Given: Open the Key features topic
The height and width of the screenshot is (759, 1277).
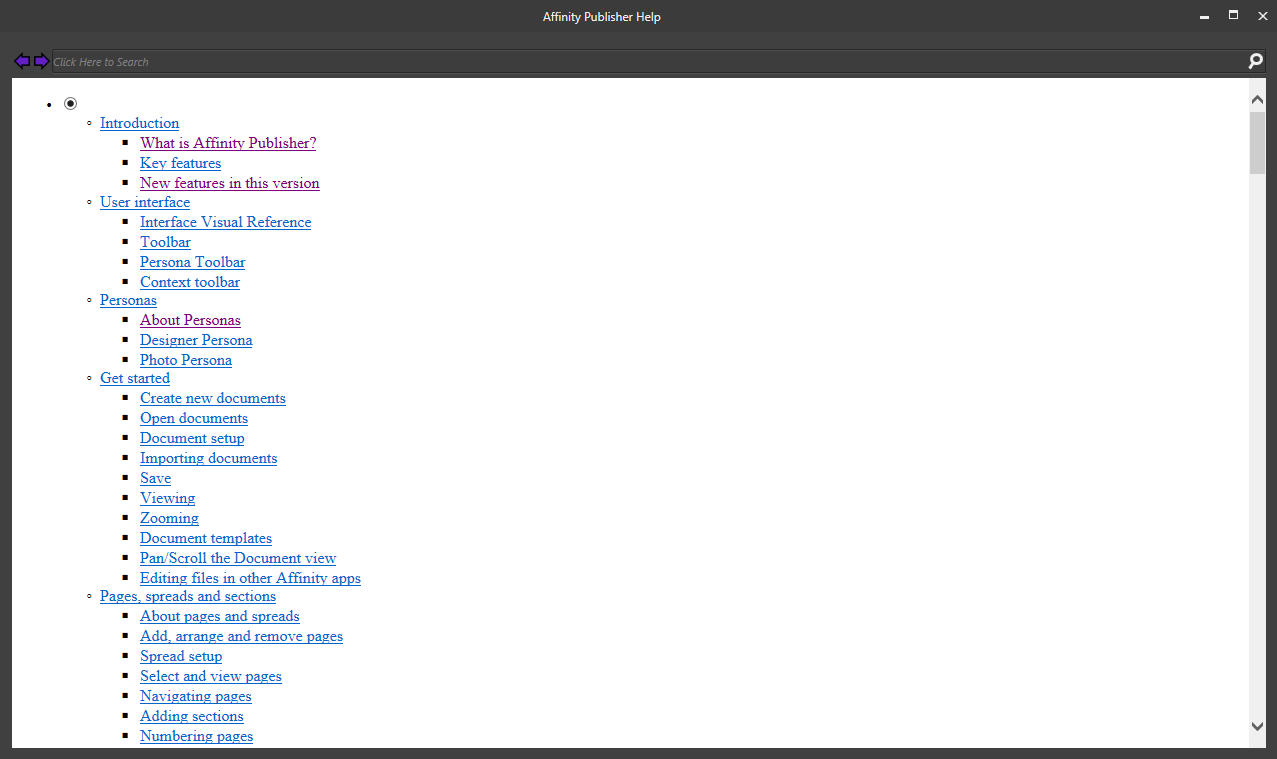Looking at the screenshot, I should [x=180, y=163].
